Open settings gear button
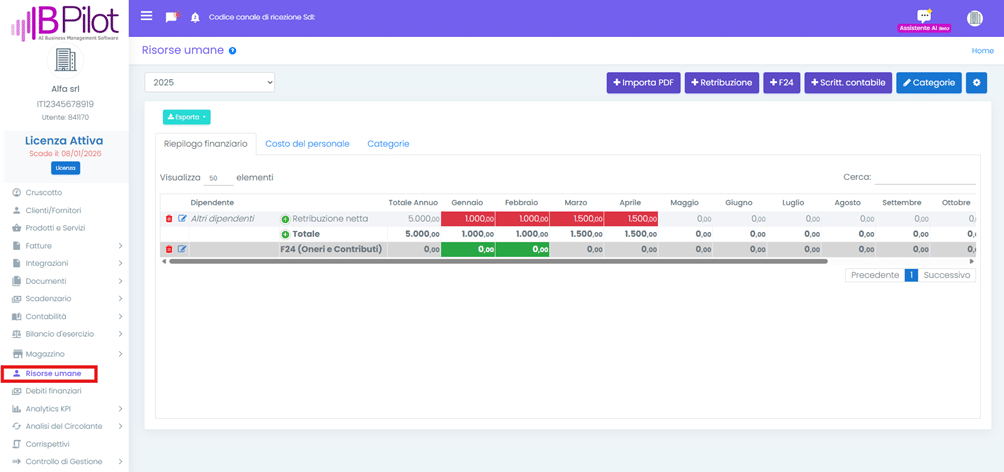 pyautogui.click(x=976, y=83)
